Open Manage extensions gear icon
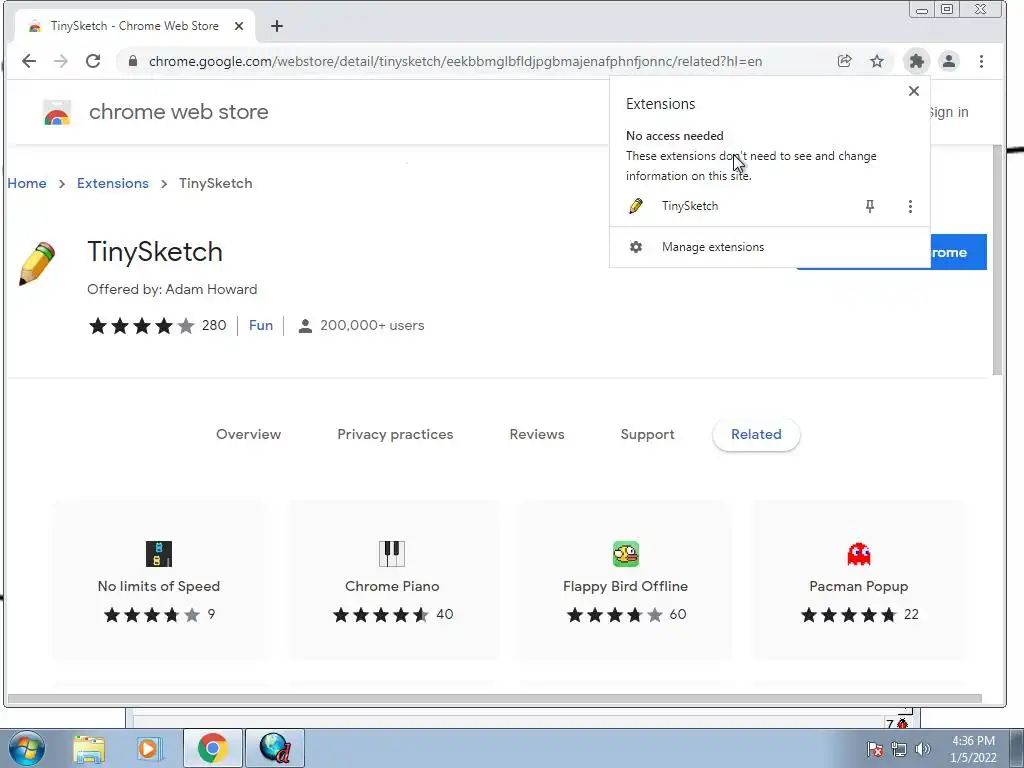 point(635,247)
